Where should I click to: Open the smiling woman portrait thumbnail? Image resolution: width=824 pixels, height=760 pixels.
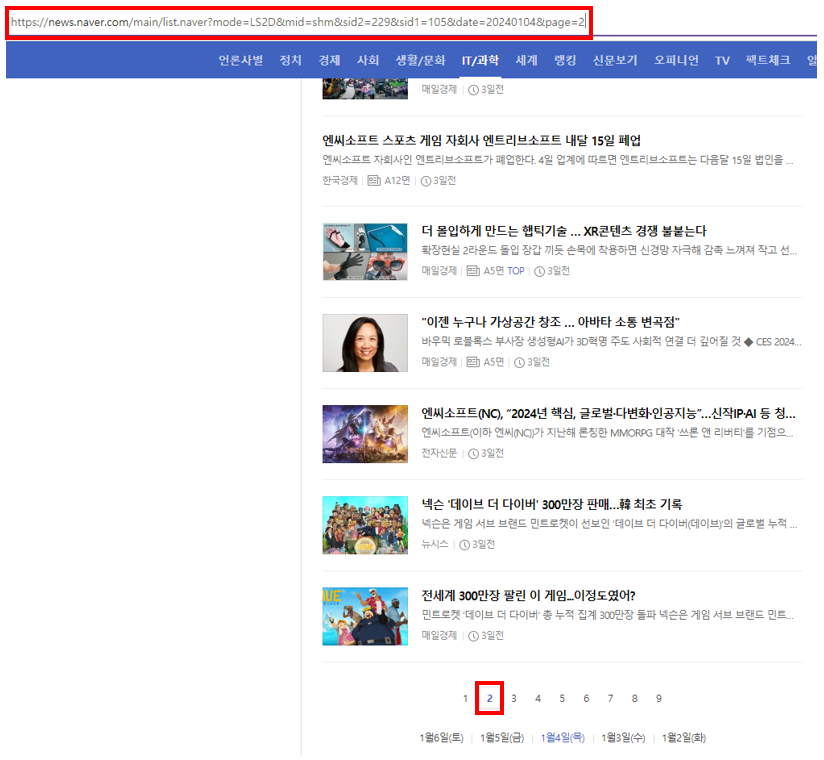pos(365,343)
